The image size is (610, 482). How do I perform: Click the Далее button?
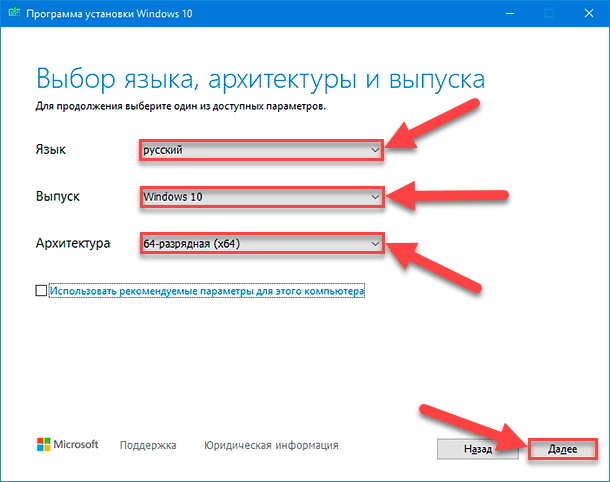[562, 449]
